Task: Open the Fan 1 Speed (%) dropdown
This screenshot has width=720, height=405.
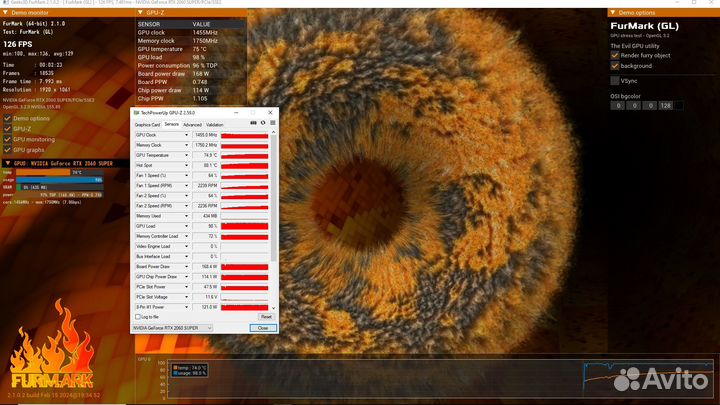Action: pos(186,175)
